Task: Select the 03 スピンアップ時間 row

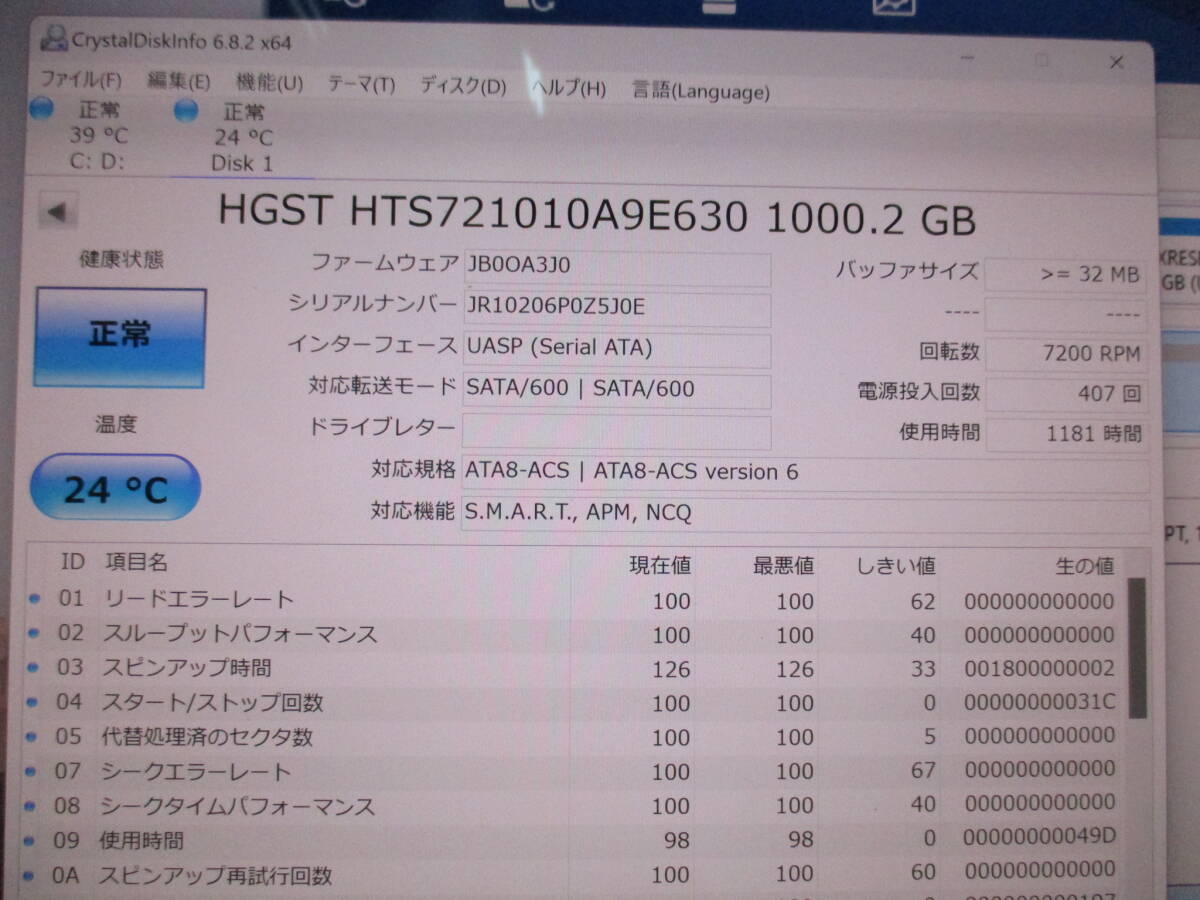Action: pyautogui.click(x=572, y=668)
